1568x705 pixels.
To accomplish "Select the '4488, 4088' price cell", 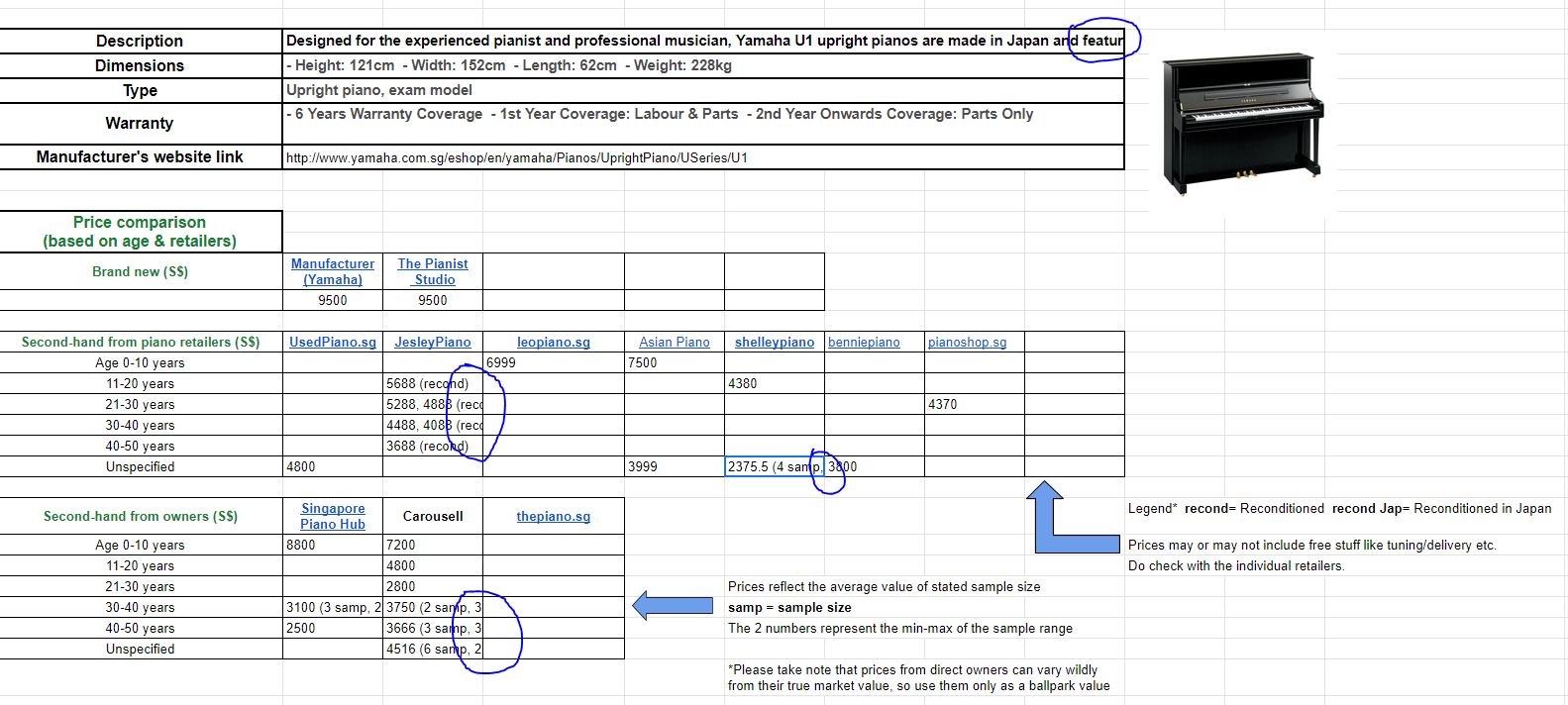I will pos(433,425).
